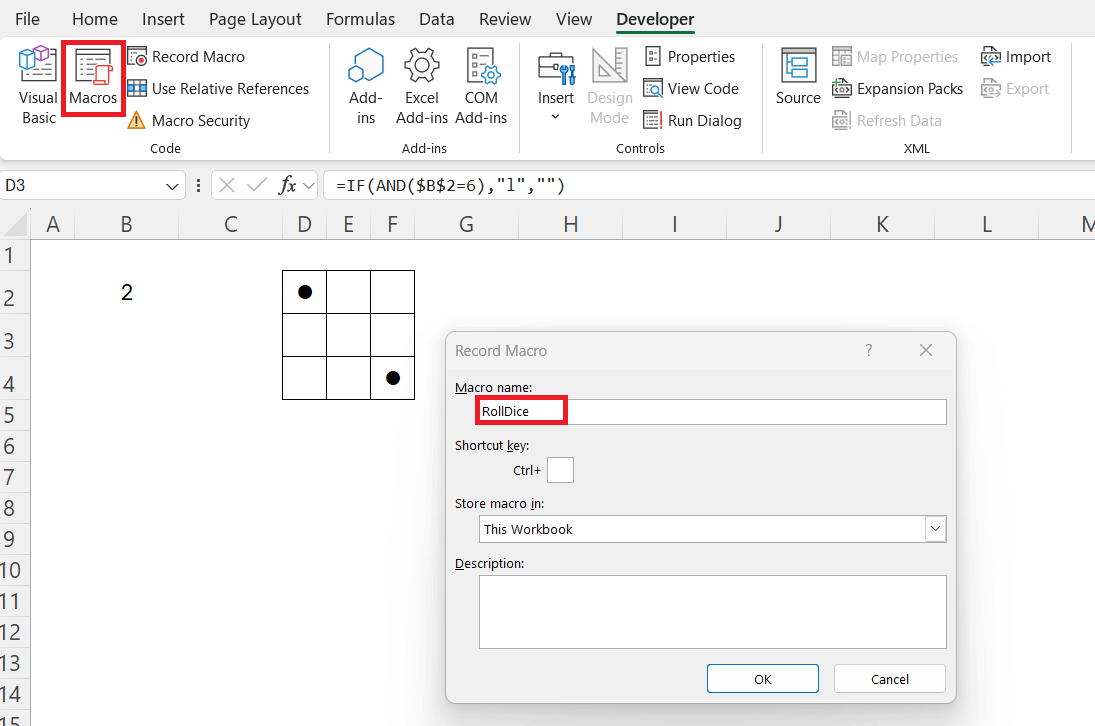1095x726 pixels.
Task: Click Import XML button
Action: click(x=1016, y=57)
